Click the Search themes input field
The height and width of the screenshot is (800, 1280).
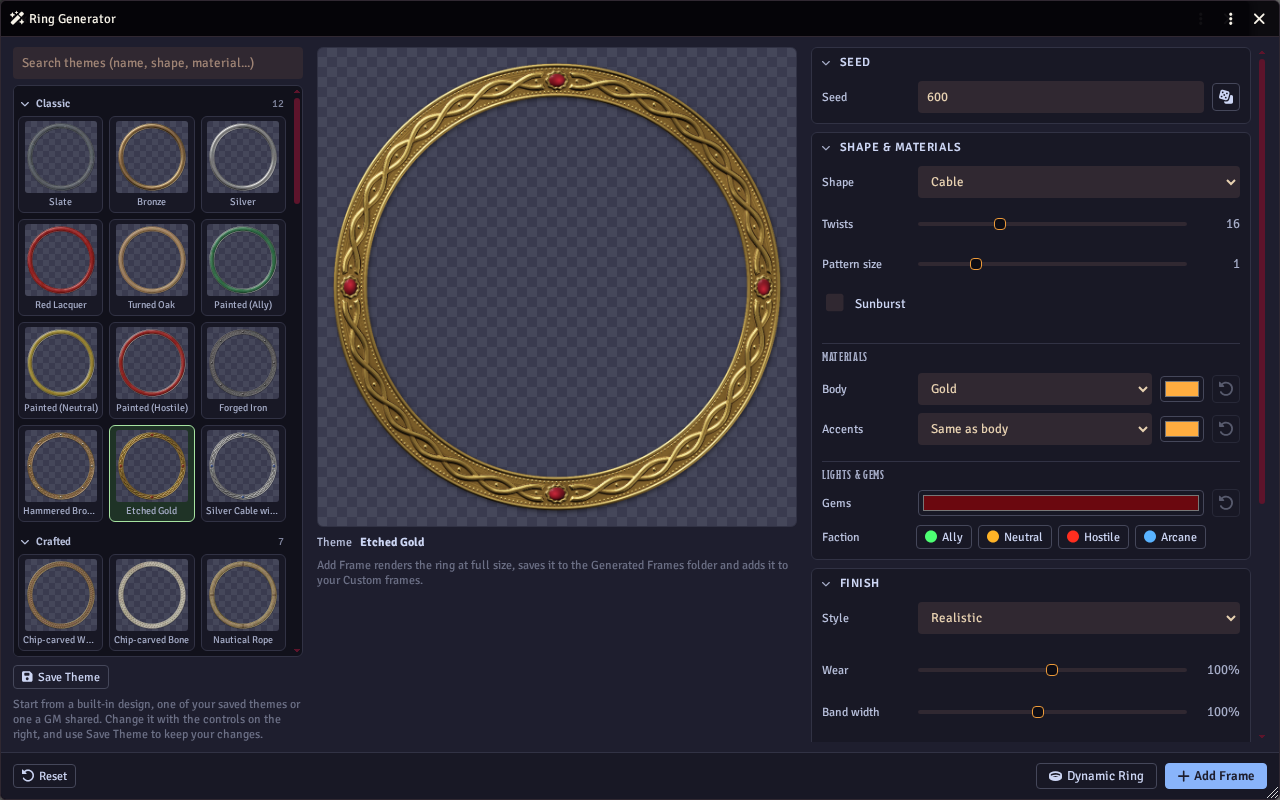[158, 63]
